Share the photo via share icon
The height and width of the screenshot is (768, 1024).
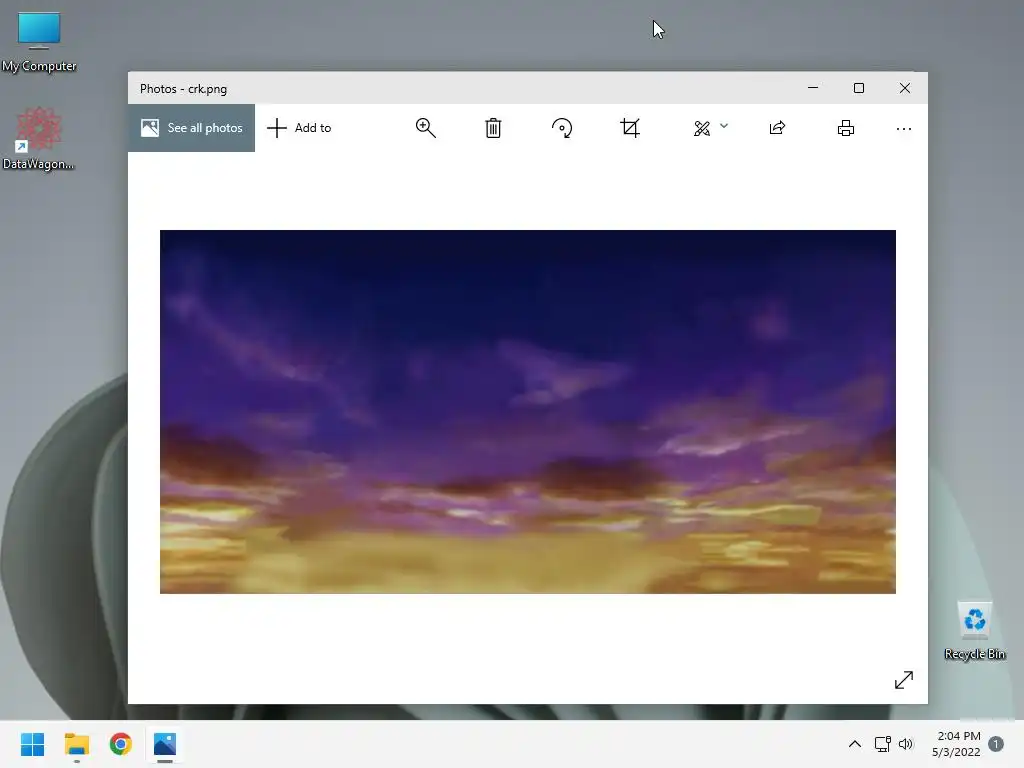point(777,128)
